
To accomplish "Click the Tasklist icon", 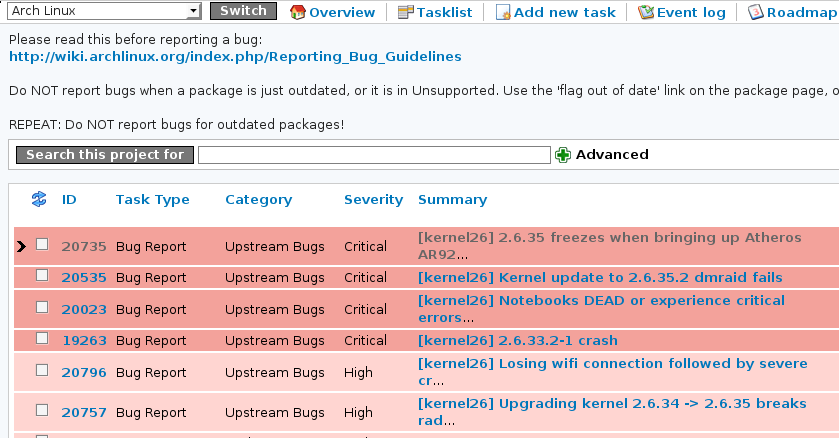I will [x=404, y=12].
